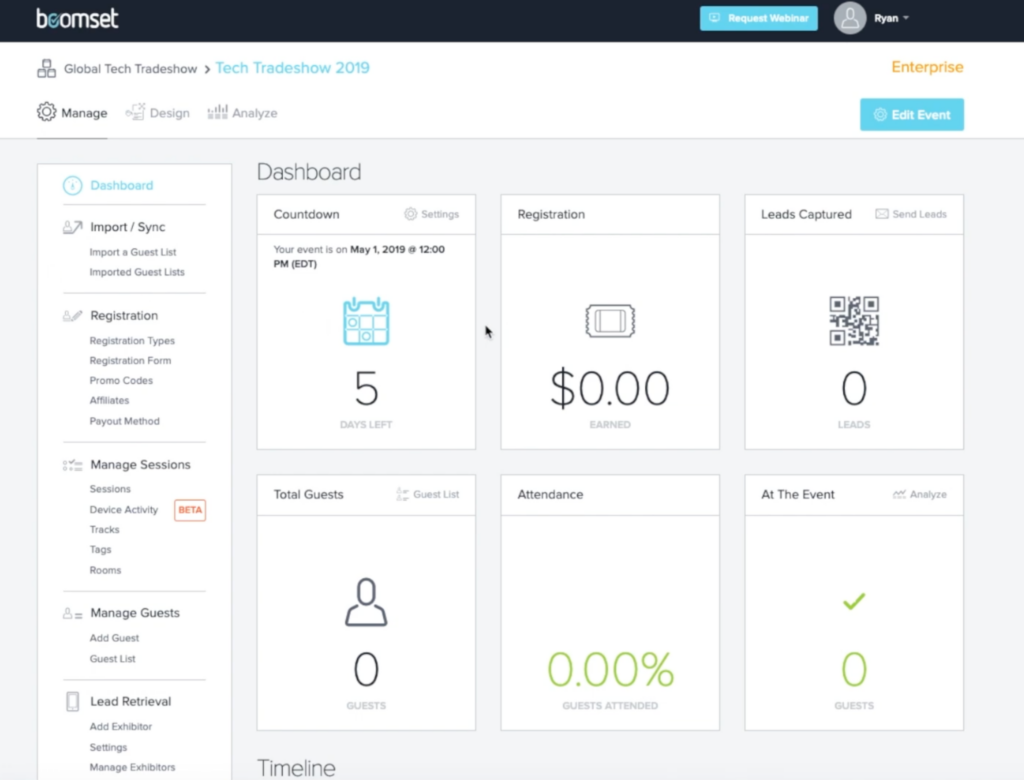
Task: Open Registration Form
Action: click(x=130, y=361)
